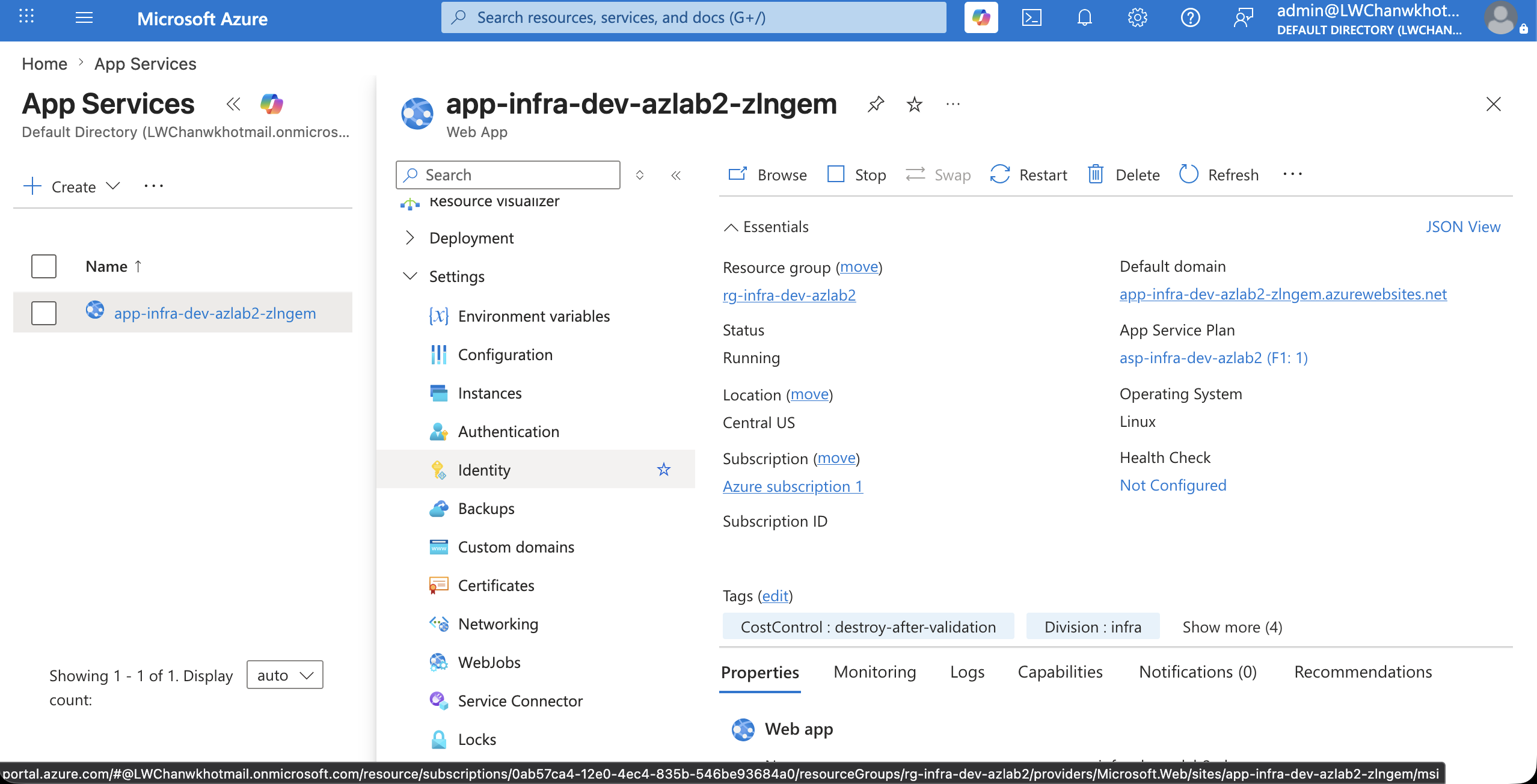Open toolbar overflow ellipsis after Refresh
This screenshot has width=1537, height=784.
tap(1292, 174)
